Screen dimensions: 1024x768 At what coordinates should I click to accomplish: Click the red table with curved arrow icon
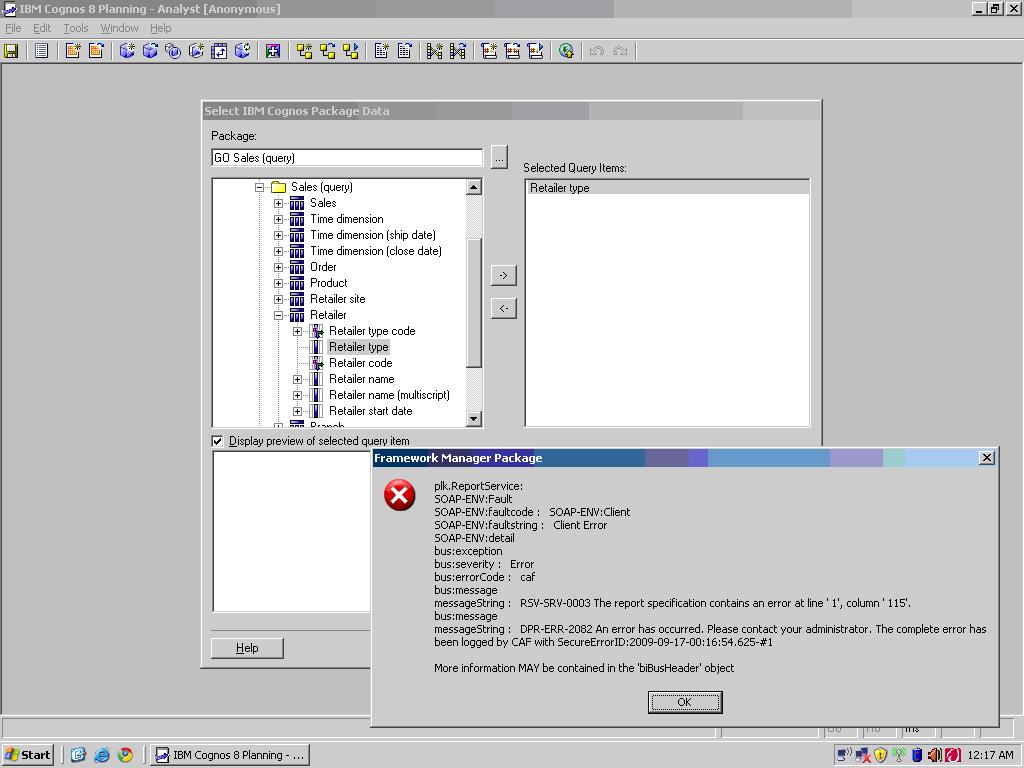click(x=512, y=51)
